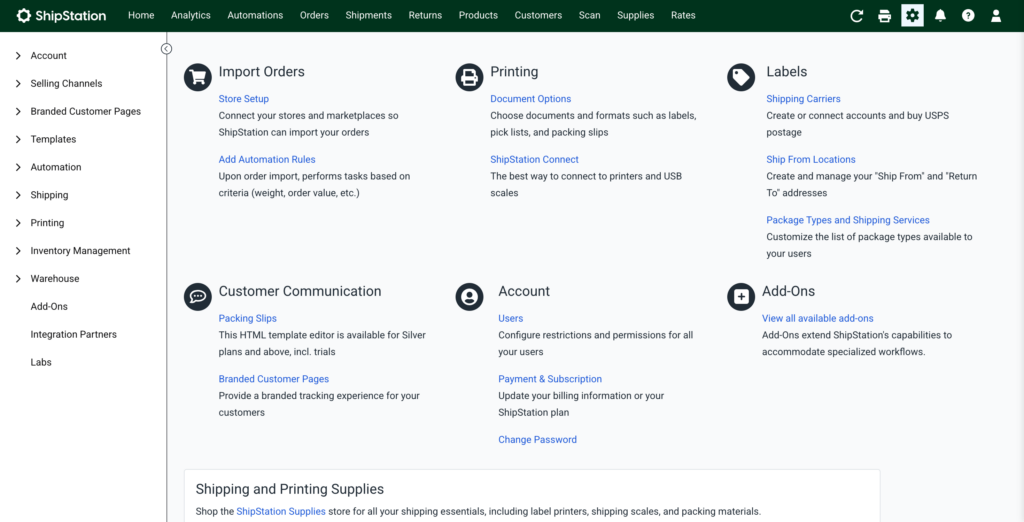Select Add-Ons in the sidebar
This screenshot has width=1024, height=522.
click(x=49, y=306)
